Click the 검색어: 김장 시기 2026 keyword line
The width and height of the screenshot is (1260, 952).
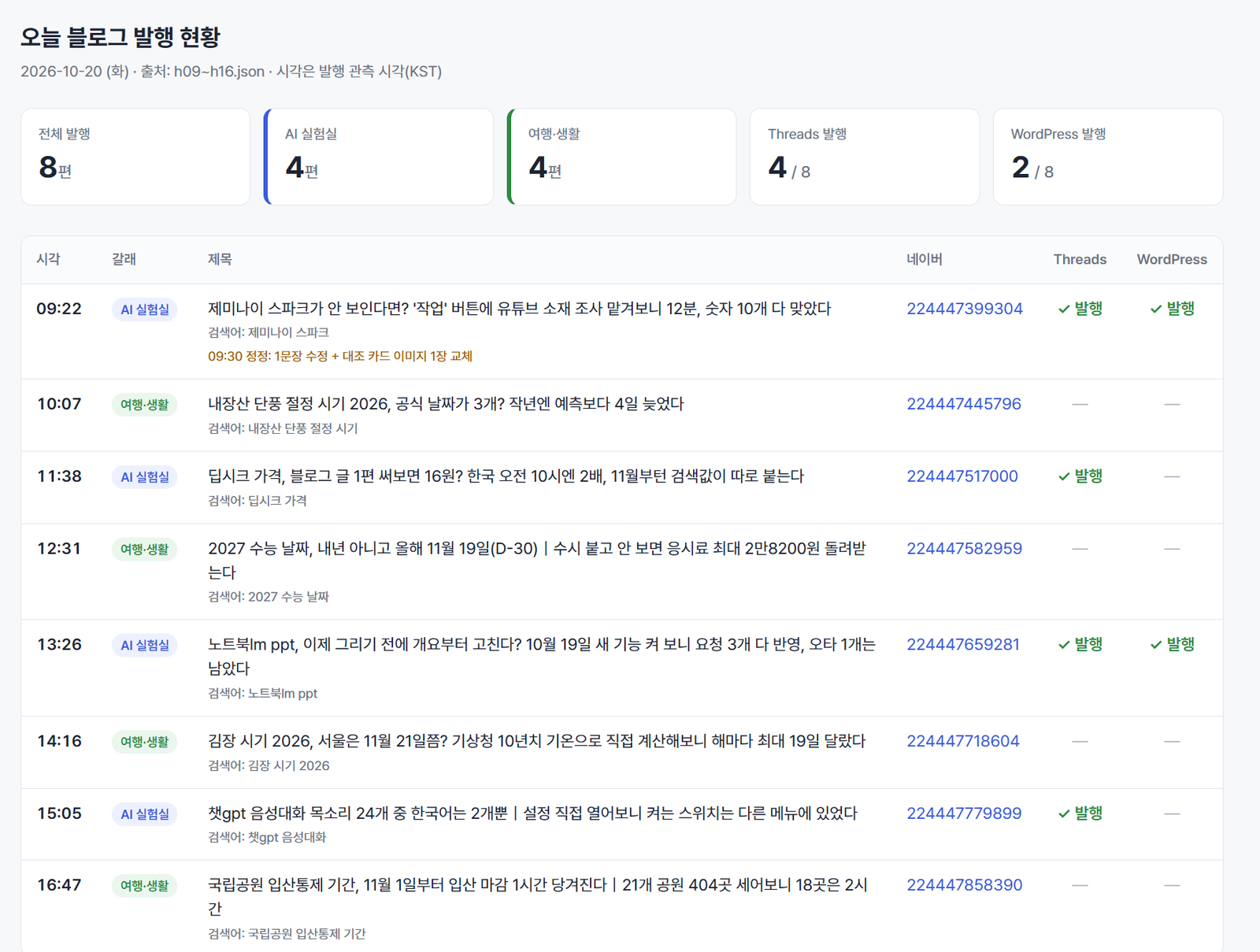(x=269, y=765)
